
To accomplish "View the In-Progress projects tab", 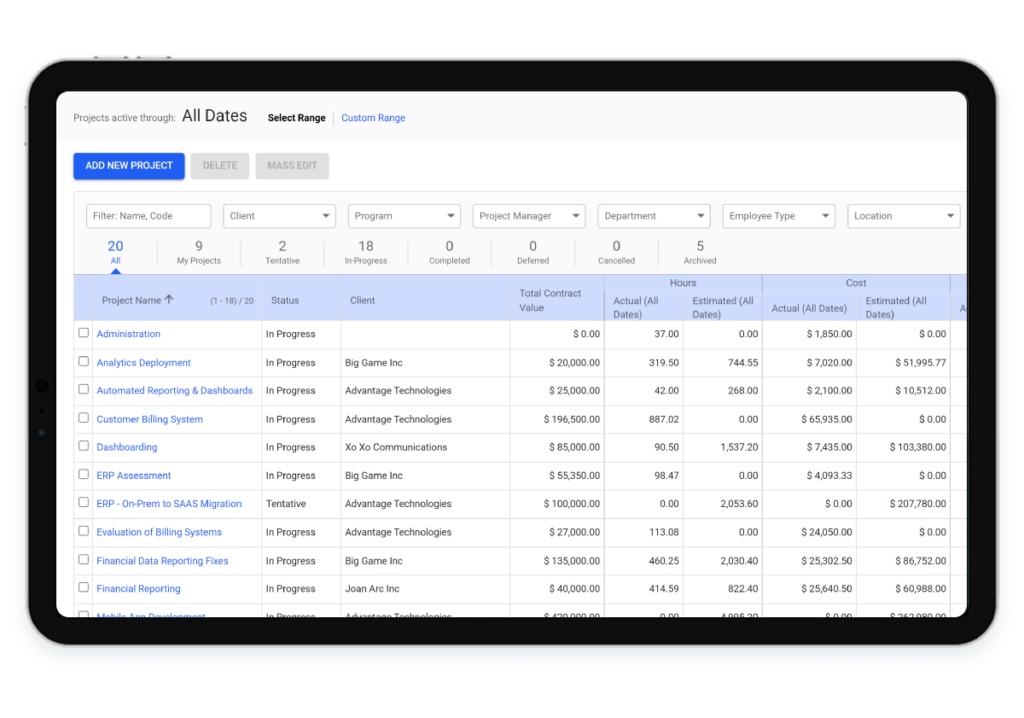I will pos(365,250).
